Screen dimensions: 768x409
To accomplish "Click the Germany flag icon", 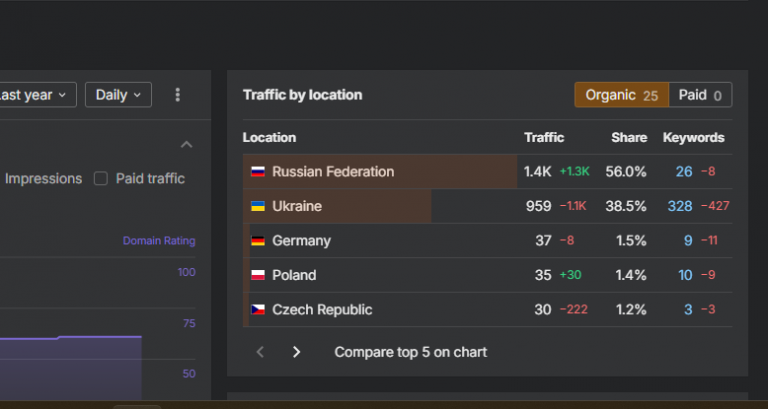I will pos(257,241).
